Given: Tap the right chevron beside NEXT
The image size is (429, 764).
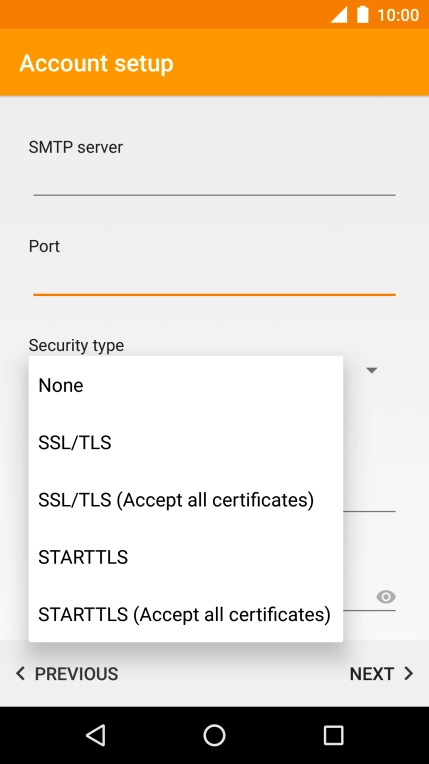Looking at the screenshot, I should pos(409,673).
